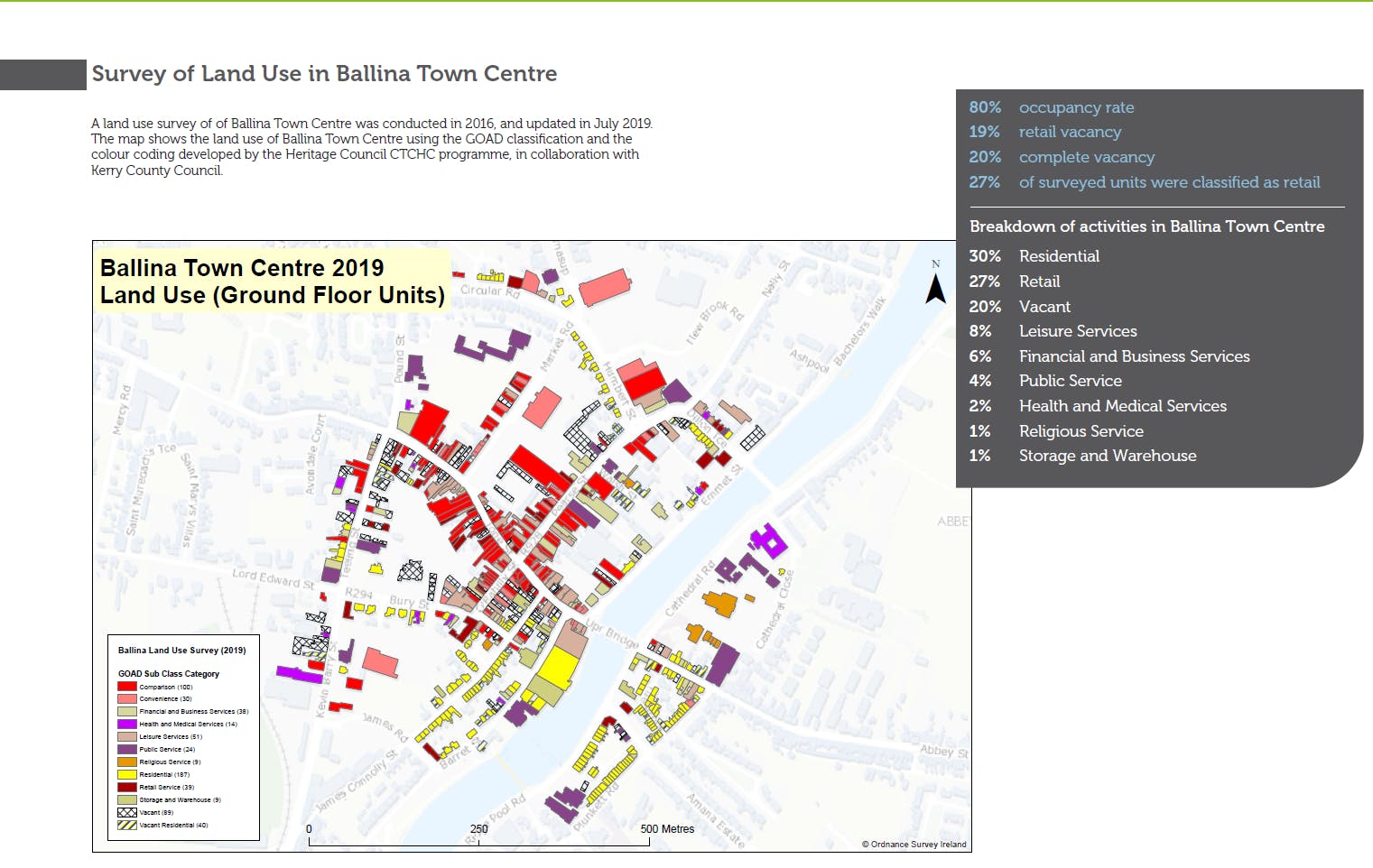
Task: Select the orange Religious Service legend swatch
Action: coord(127,762)
